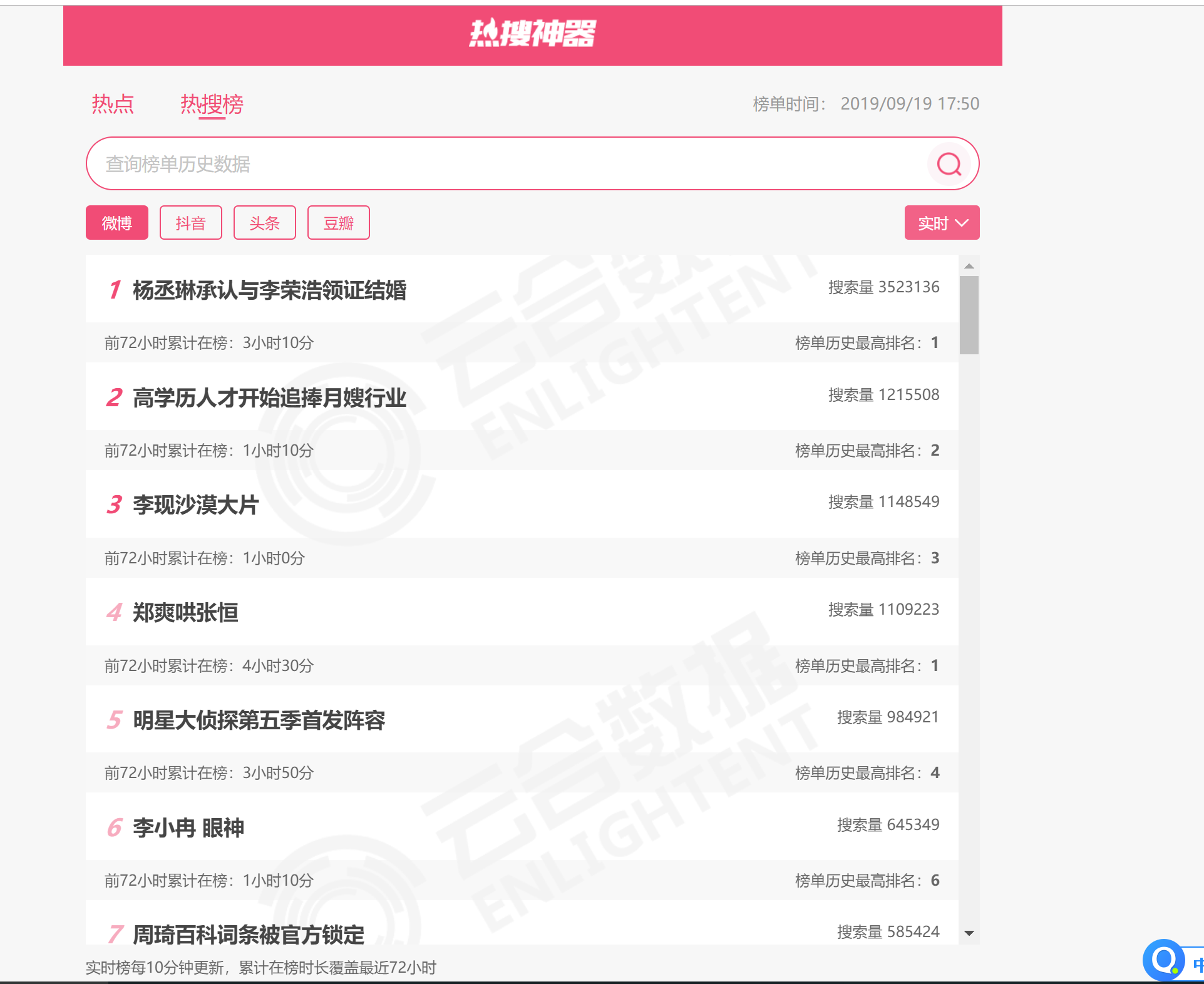Open topic 郑爽哄张恒

(x=185, y=613)
